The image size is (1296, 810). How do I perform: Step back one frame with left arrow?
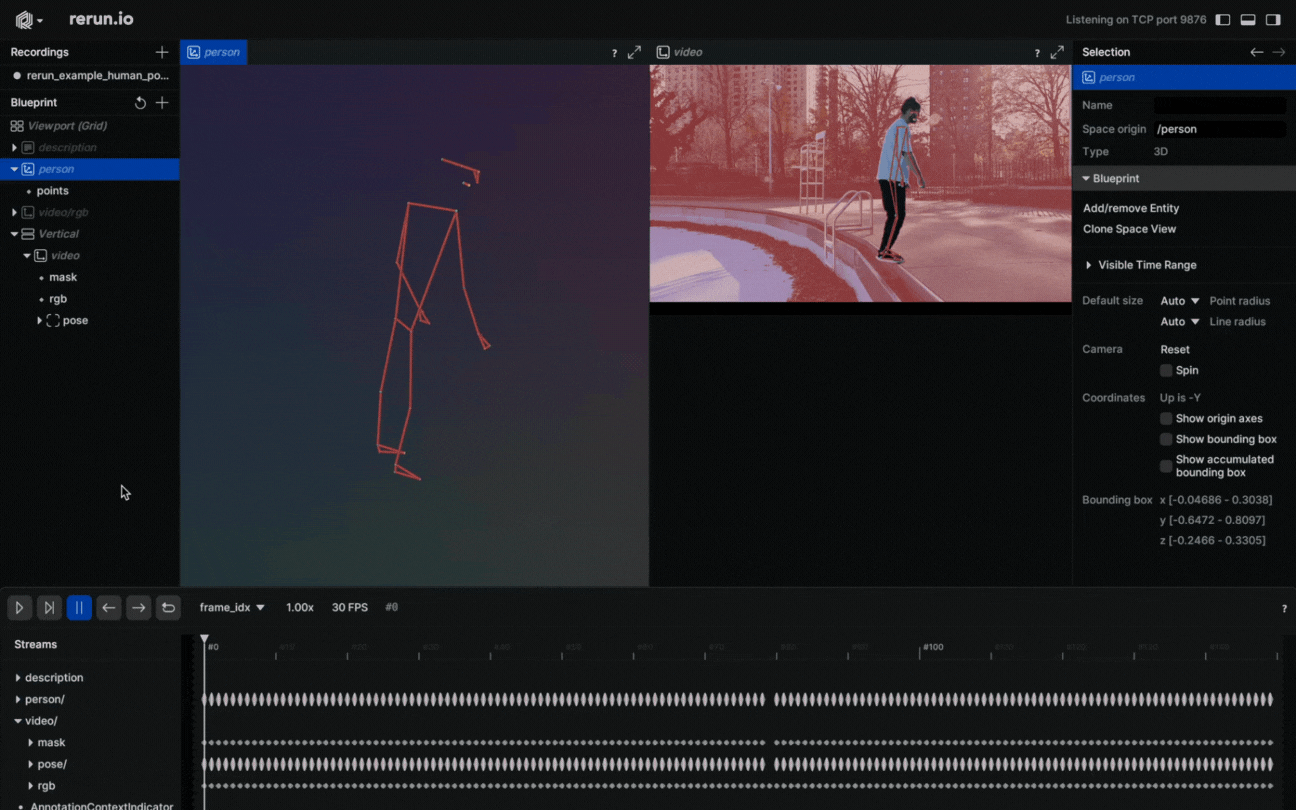109,608
